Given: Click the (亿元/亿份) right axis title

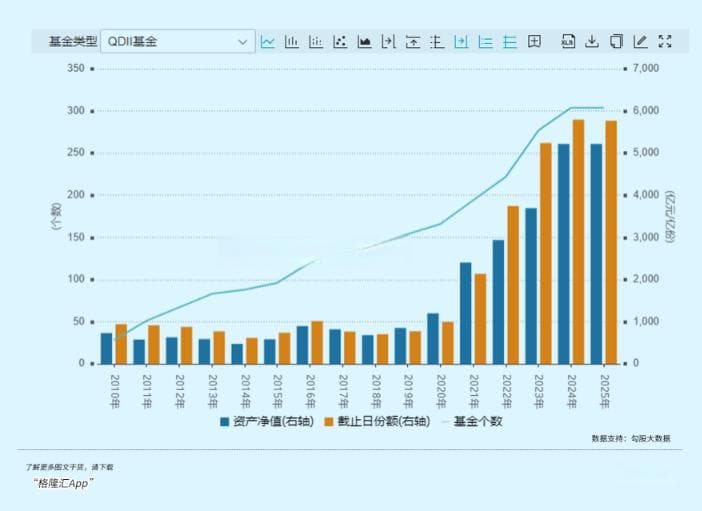Looking at the screenshot, I should [670, 217].
